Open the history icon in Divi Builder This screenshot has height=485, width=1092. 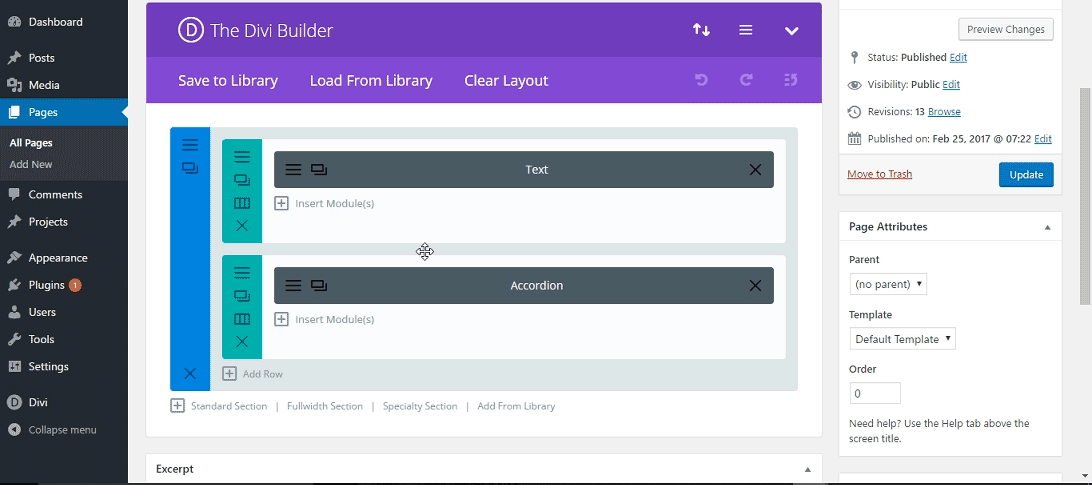click(790, 80)
